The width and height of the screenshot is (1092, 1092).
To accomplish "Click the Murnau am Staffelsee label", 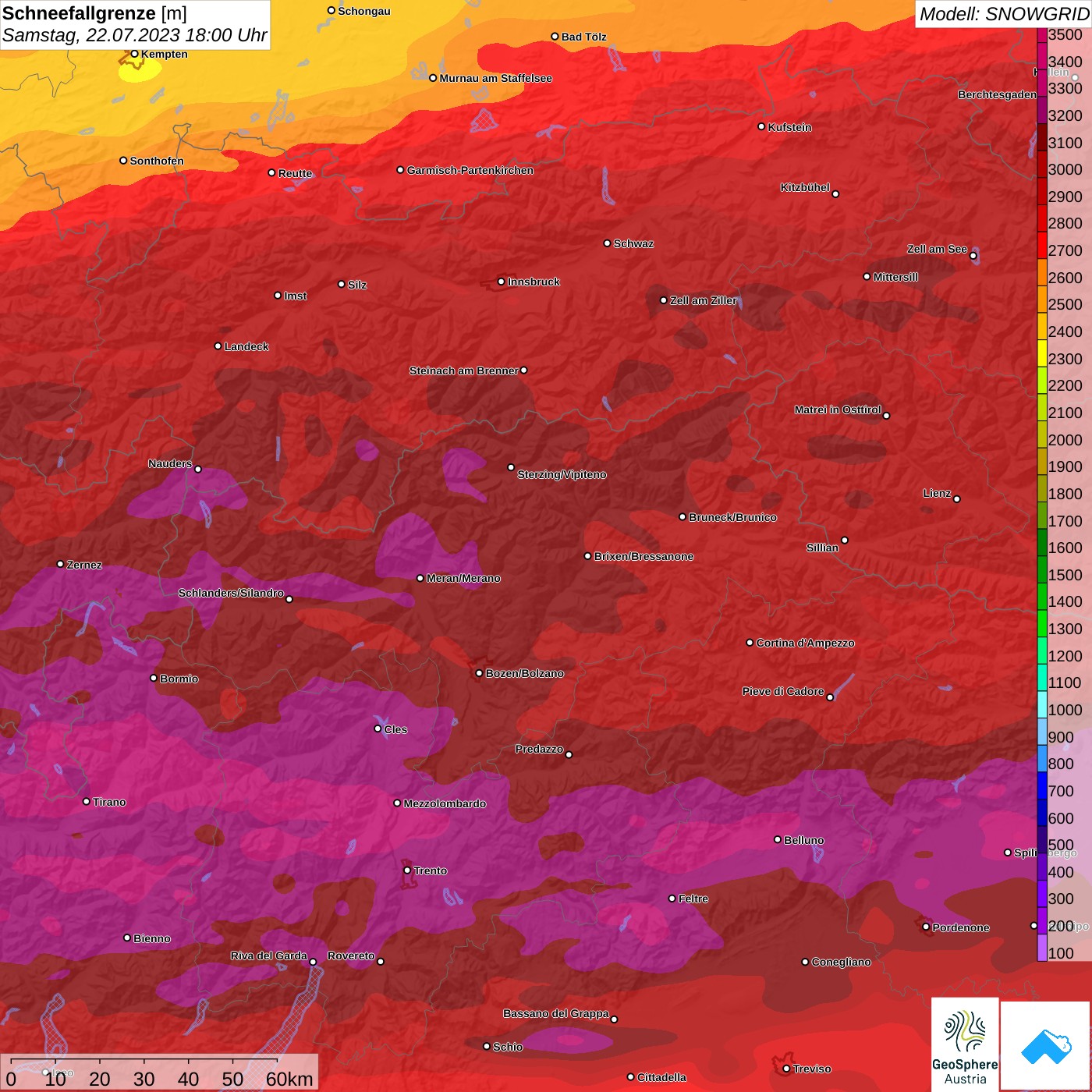I will [495, 78].
